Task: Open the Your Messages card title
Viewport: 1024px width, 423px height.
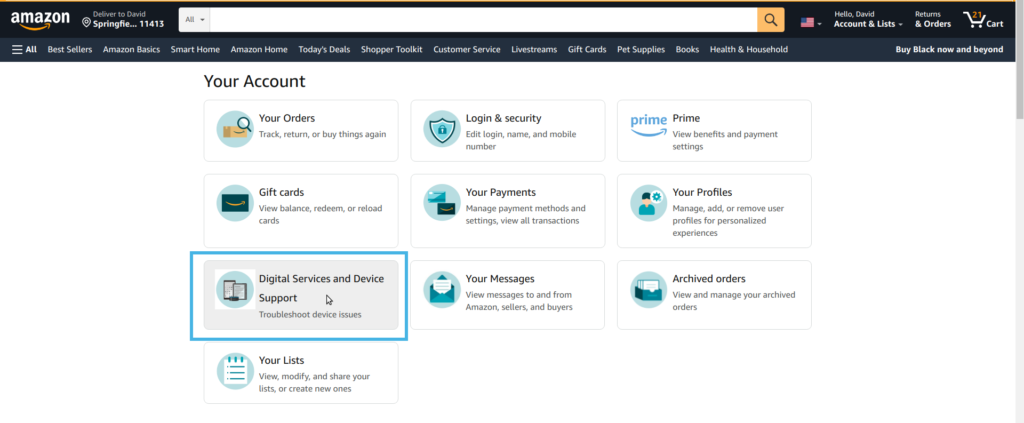Action: click(500, 279)
